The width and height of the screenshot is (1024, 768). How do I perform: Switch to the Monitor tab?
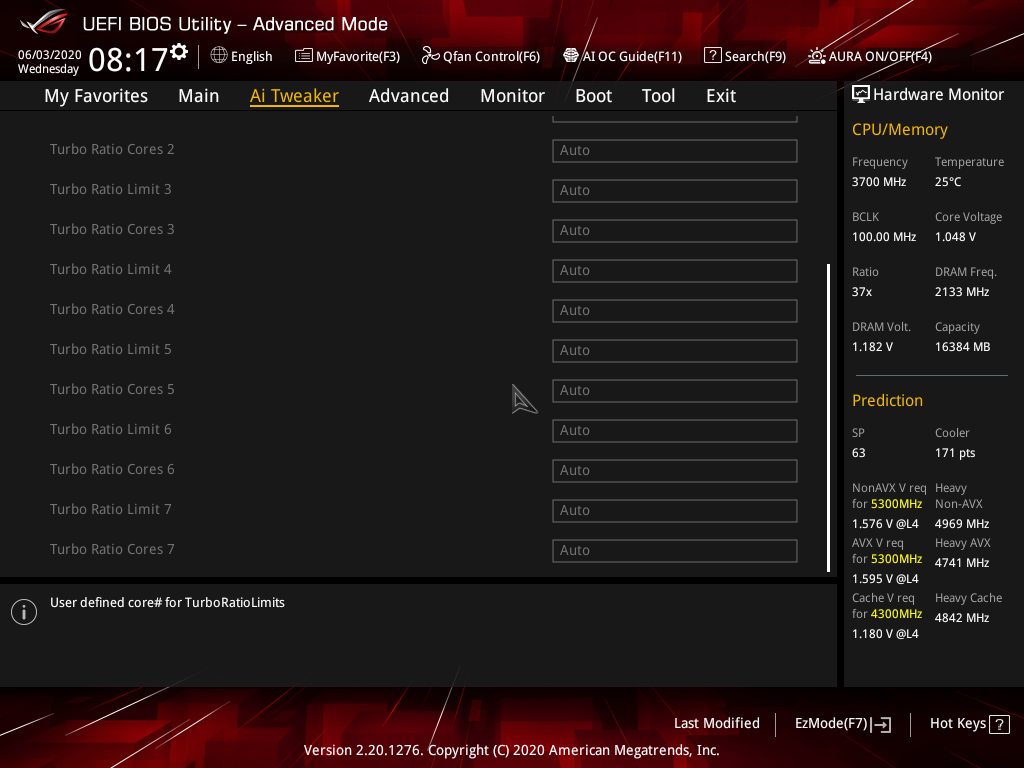[512, 95]
